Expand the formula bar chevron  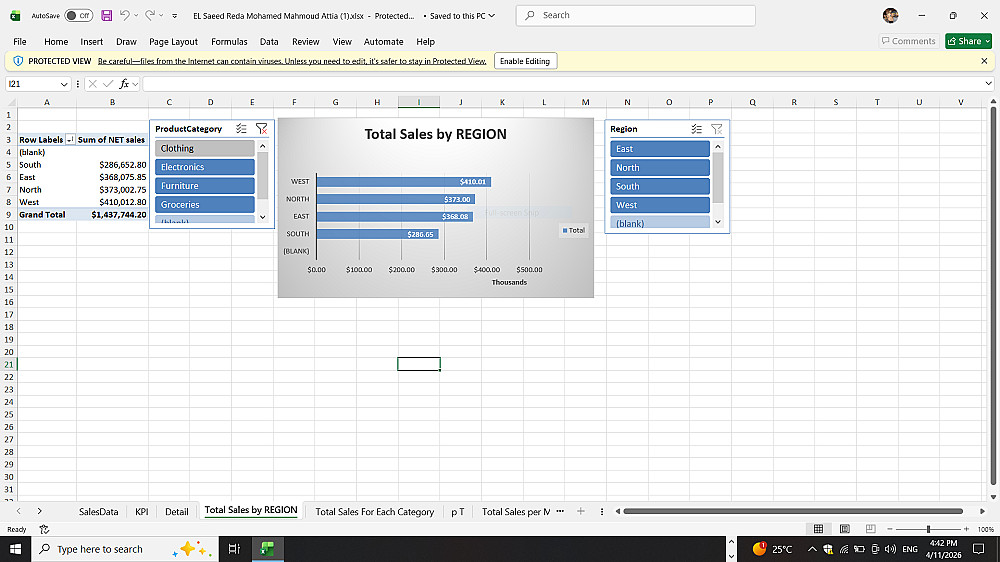click(x=989, y=84)
